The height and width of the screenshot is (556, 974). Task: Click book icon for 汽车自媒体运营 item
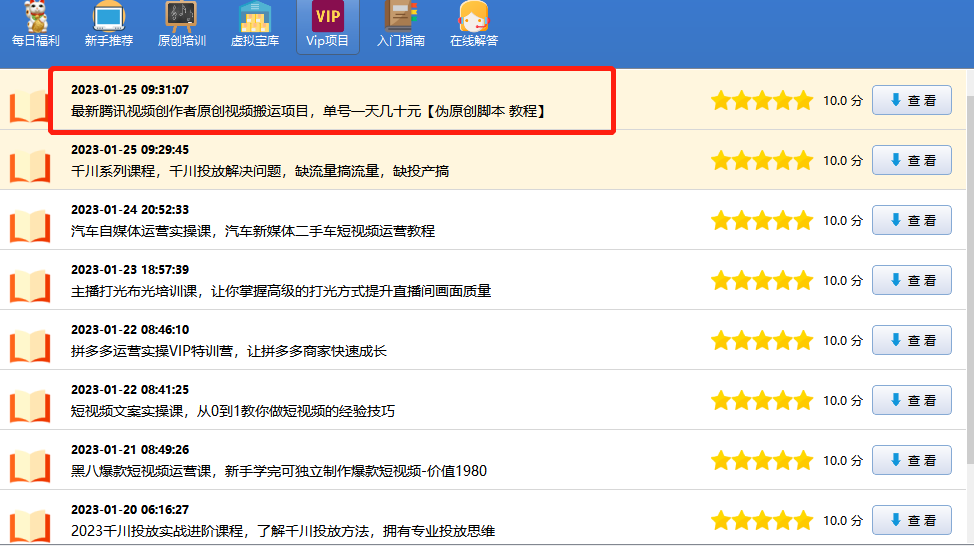[29, 226]
